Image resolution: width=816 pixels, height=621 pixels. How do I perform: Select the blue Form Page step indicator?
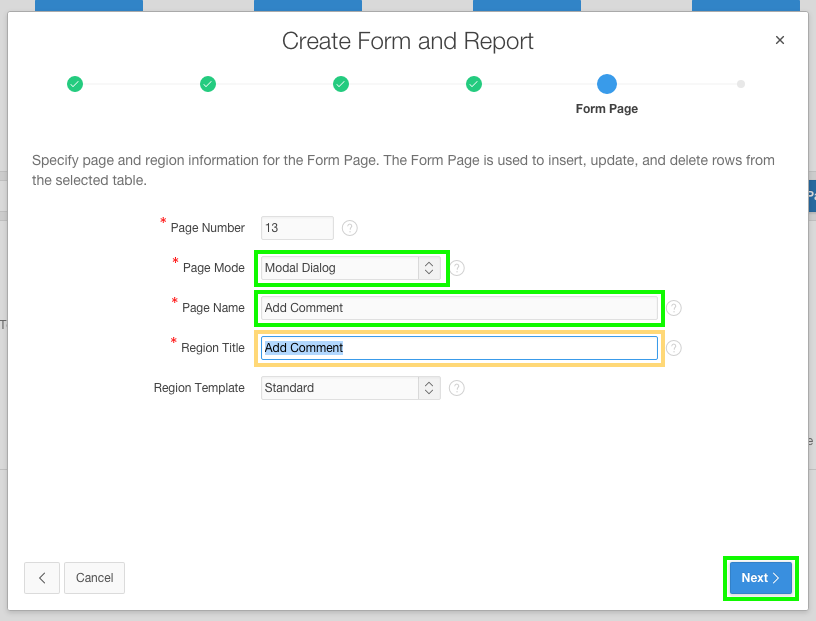[606, 84]
